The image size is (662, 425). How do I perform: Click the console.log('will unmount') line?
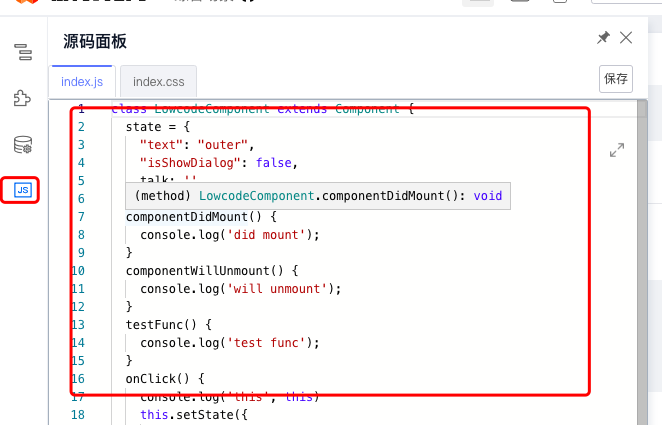click(x=241, y=289)
